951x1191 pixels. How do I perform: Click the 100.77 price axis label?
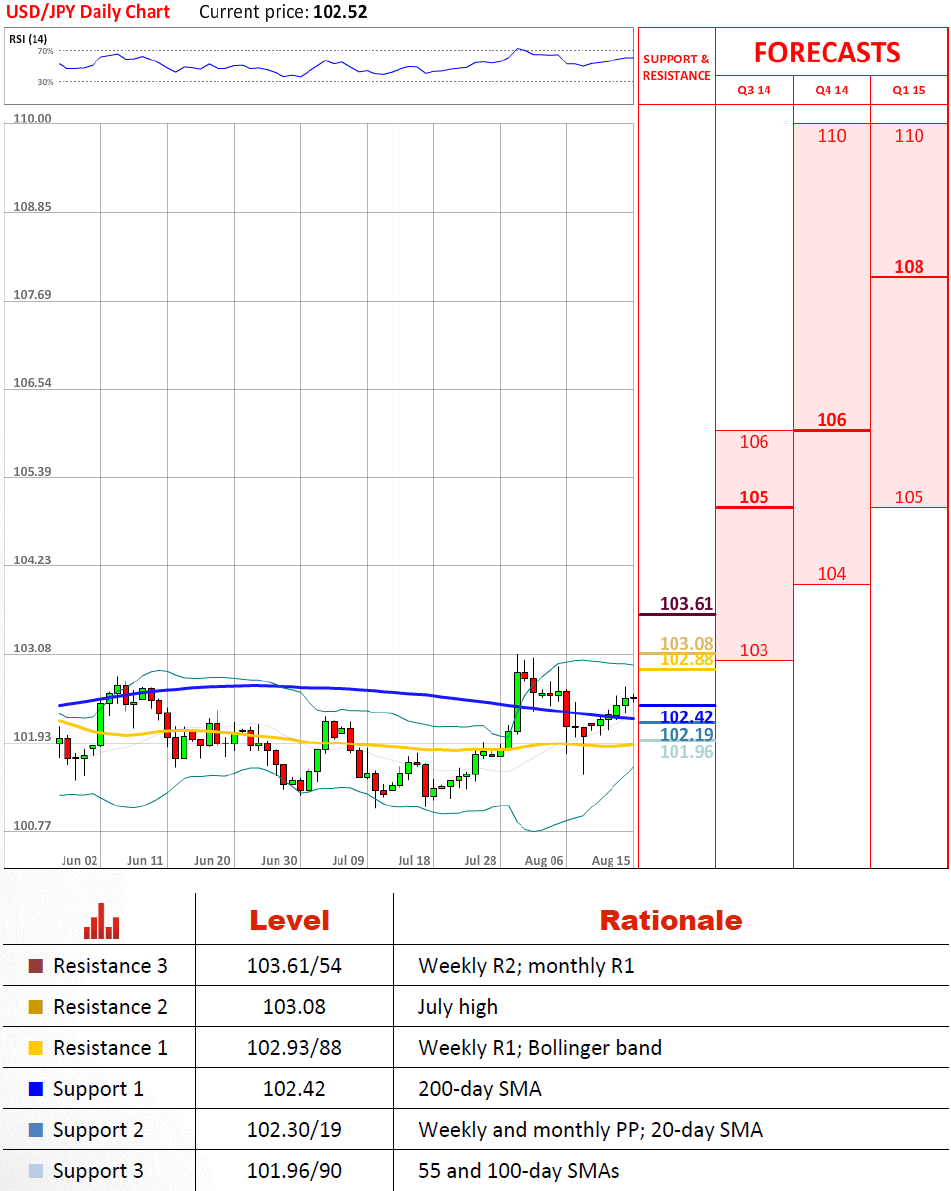click(33, 826)
